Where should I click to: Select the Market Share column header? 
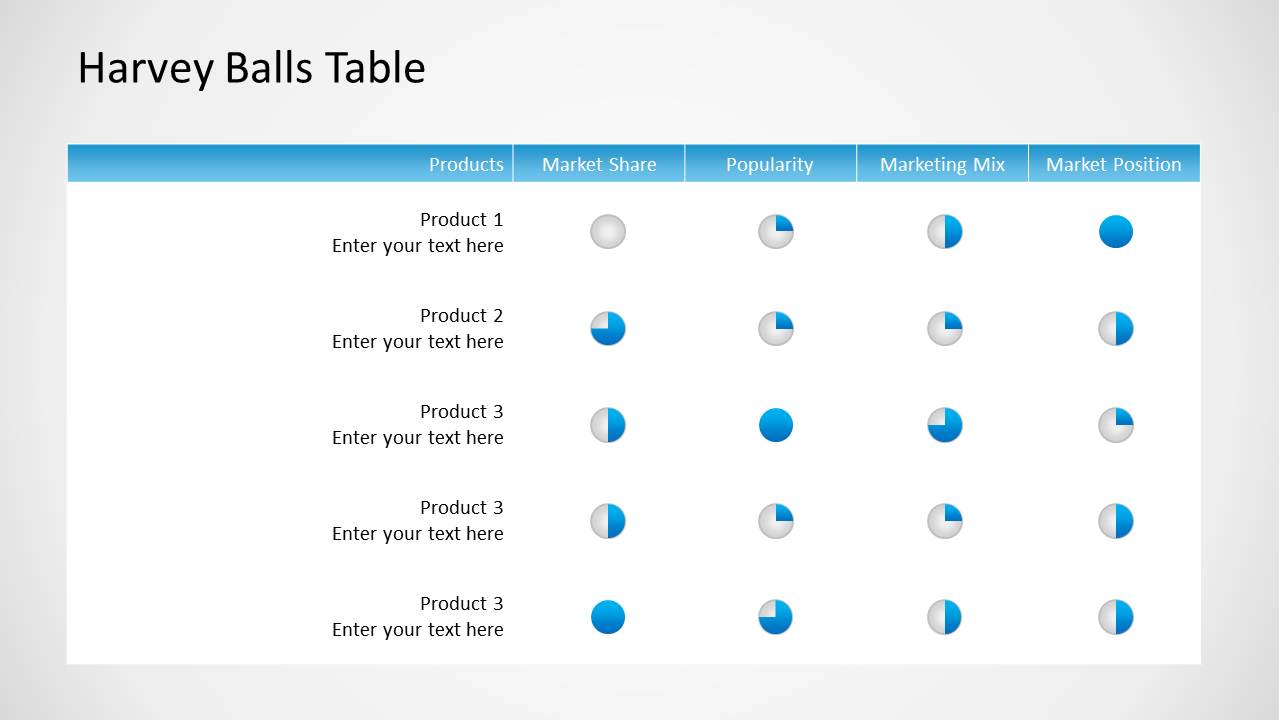(x=599, y=165)
